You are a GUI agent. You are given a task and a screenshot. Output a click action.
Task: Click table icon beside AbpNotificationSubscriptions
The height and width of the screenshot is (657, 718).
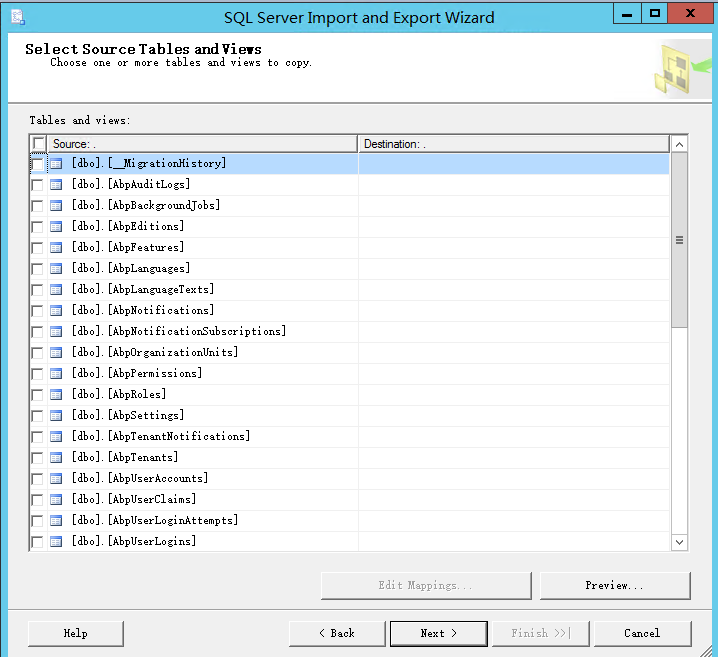tap(56, 331)
